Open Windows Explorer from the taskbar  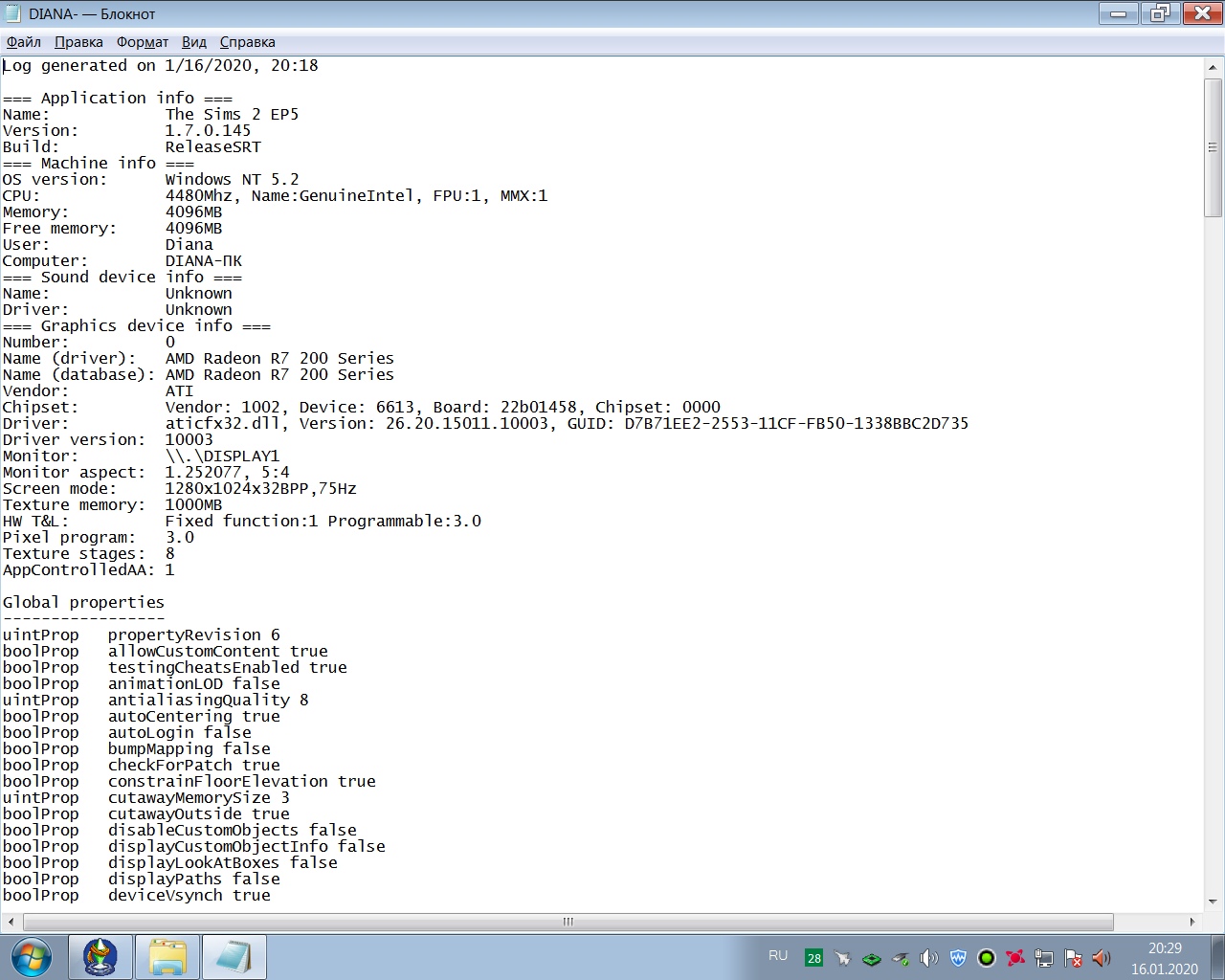coord(167,957)
